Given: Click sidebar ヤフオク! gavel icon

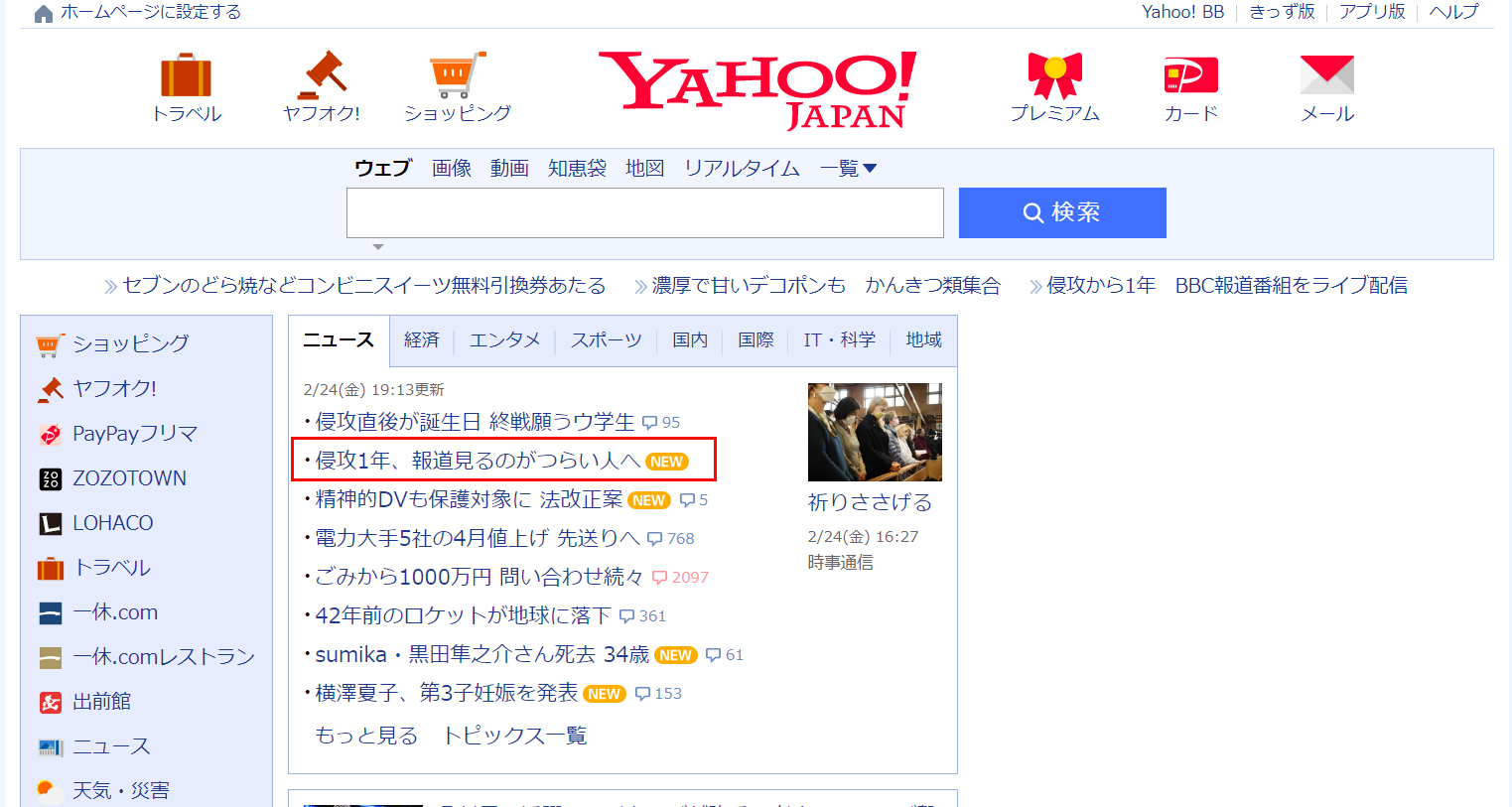Looking at the screenshot, I should click(51, 389).
